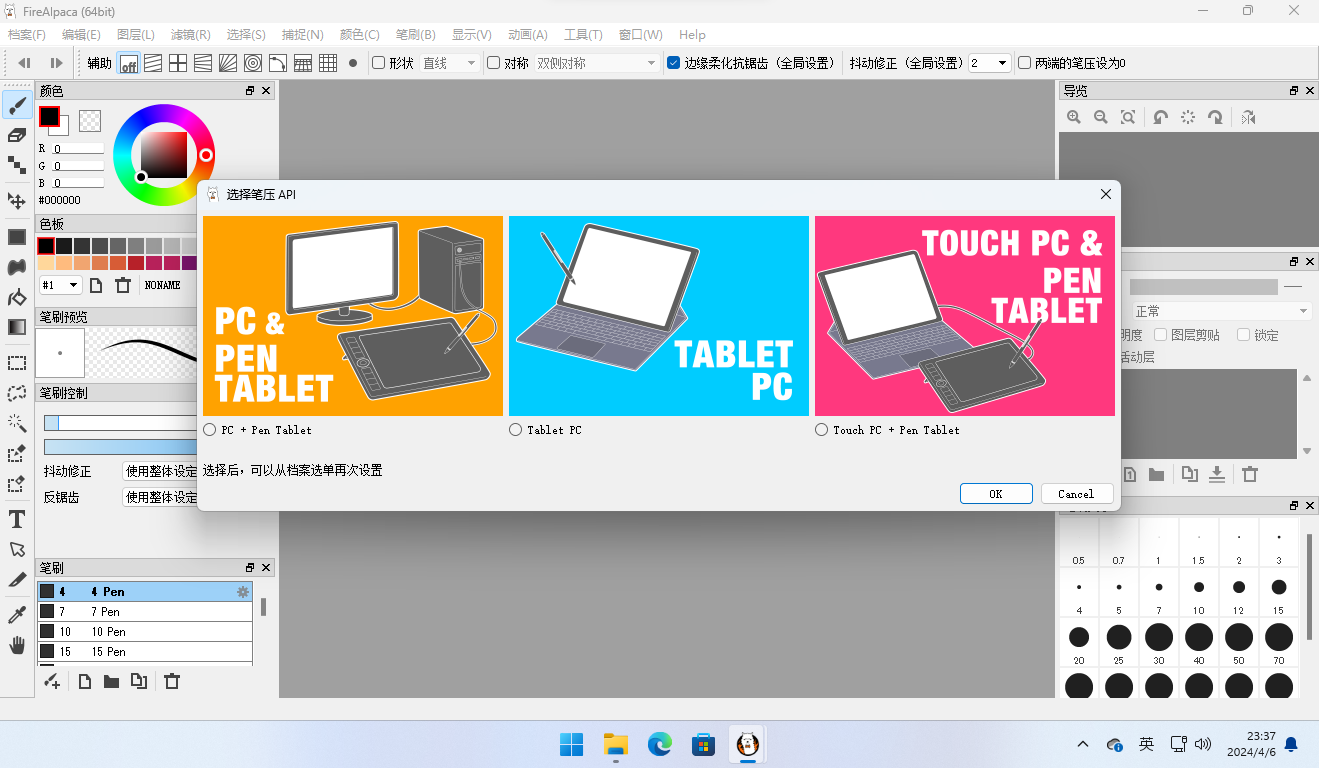Screen dimensions: 1319x768
Task: Open the 双侧对称 symmetry dropdown
Action: tap(596, 63)
